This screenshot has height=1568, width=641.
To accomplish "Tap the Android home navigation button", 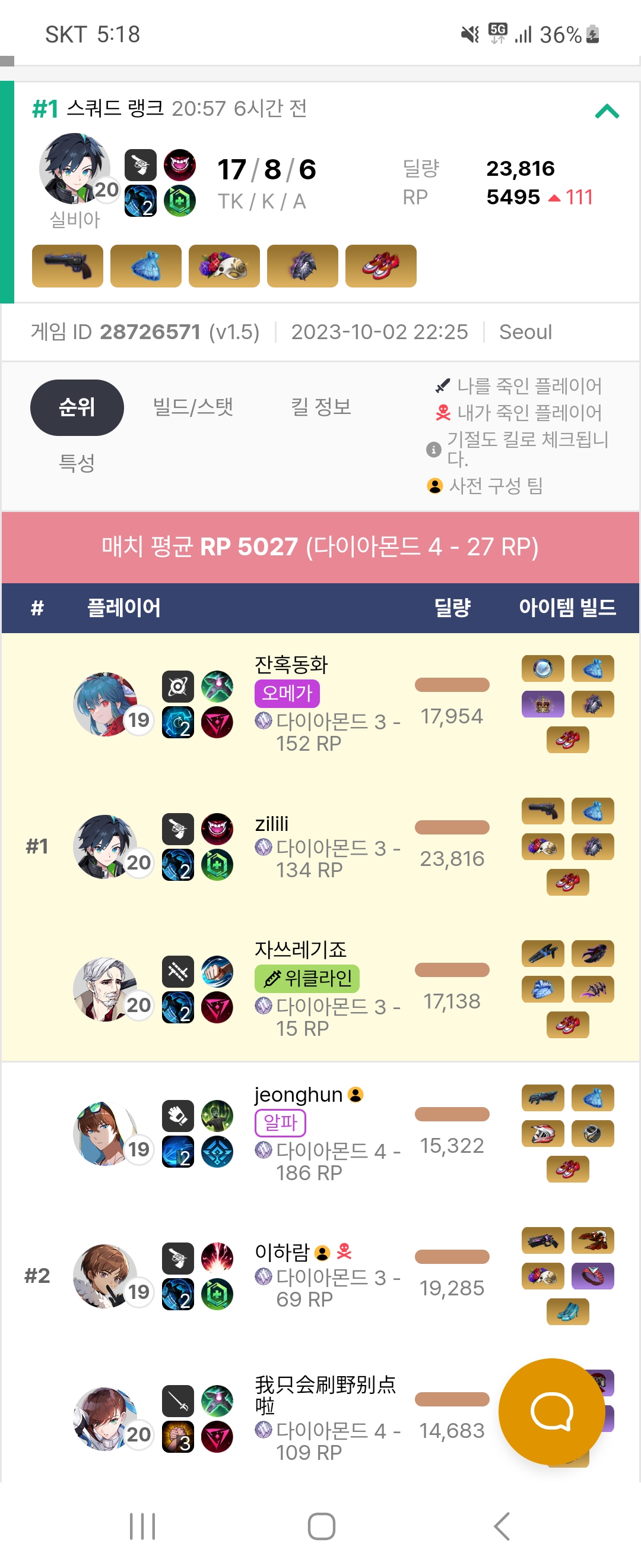I will (321, 1526).
